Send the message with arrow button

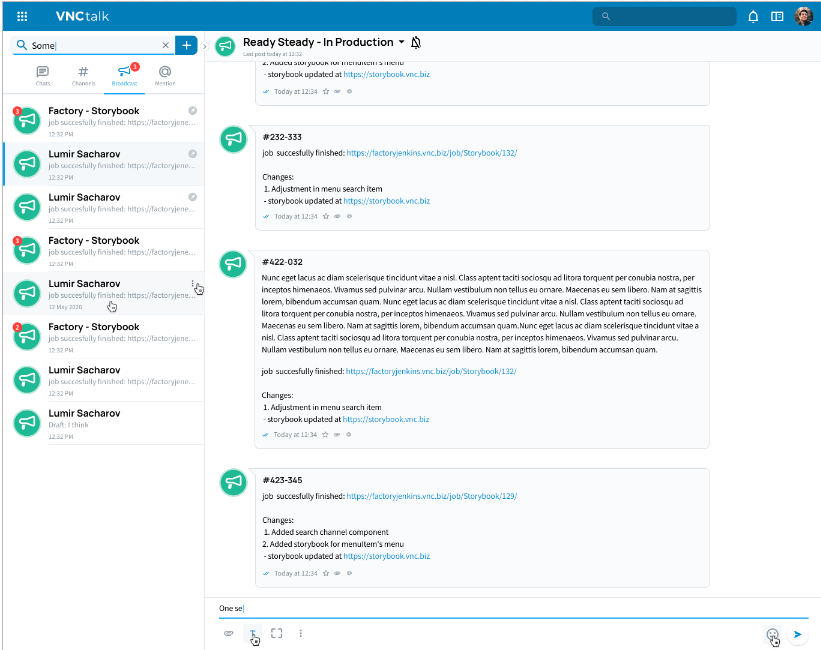tap(797, 633)
